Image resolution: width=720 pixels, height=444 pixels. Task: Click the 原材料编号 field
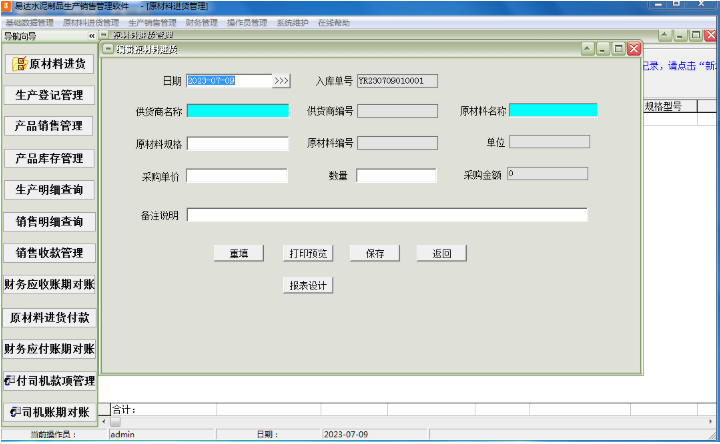397,143
